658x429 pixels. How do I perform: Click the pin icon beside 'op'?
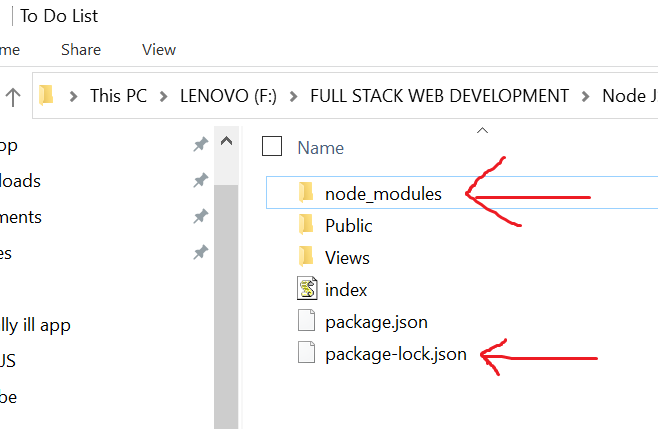tap(201, 144)
